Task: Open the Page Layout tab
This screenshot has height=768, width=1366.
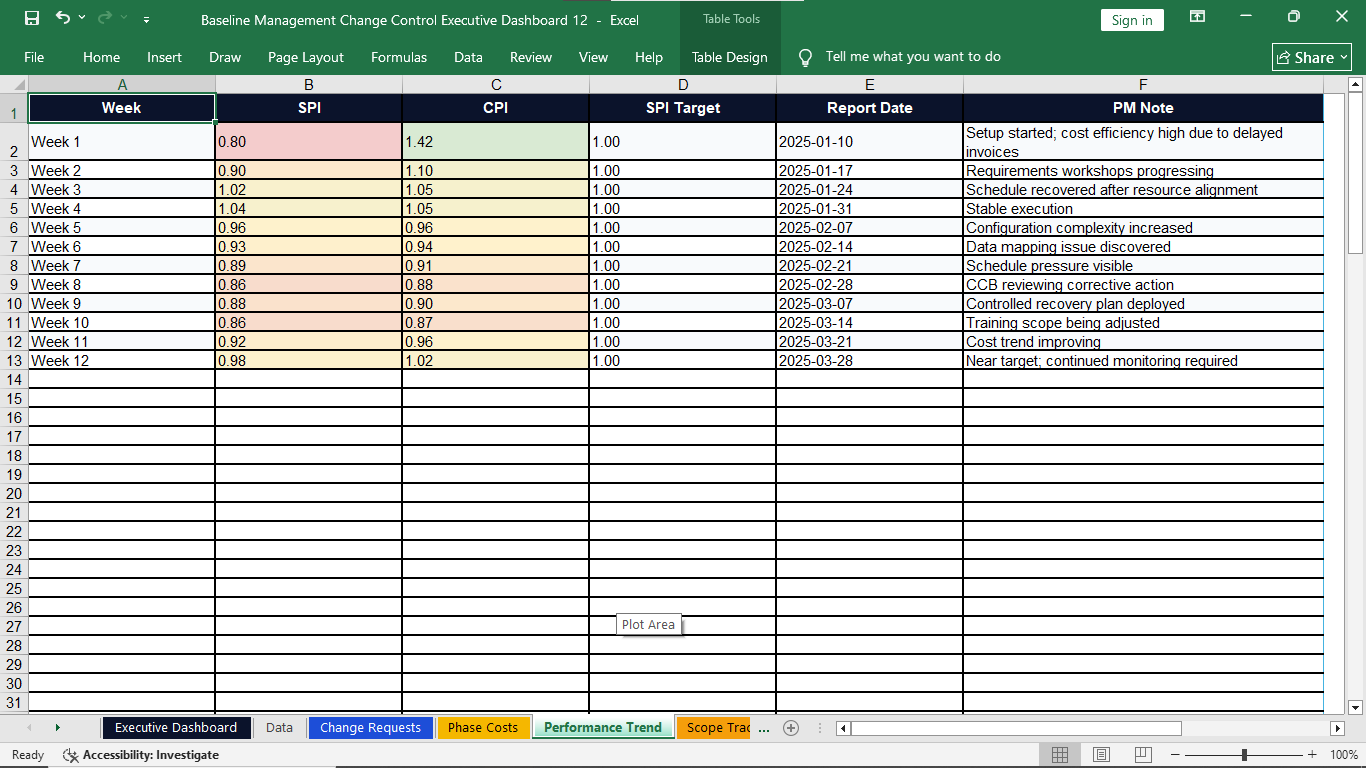Action: coord(306,57)
